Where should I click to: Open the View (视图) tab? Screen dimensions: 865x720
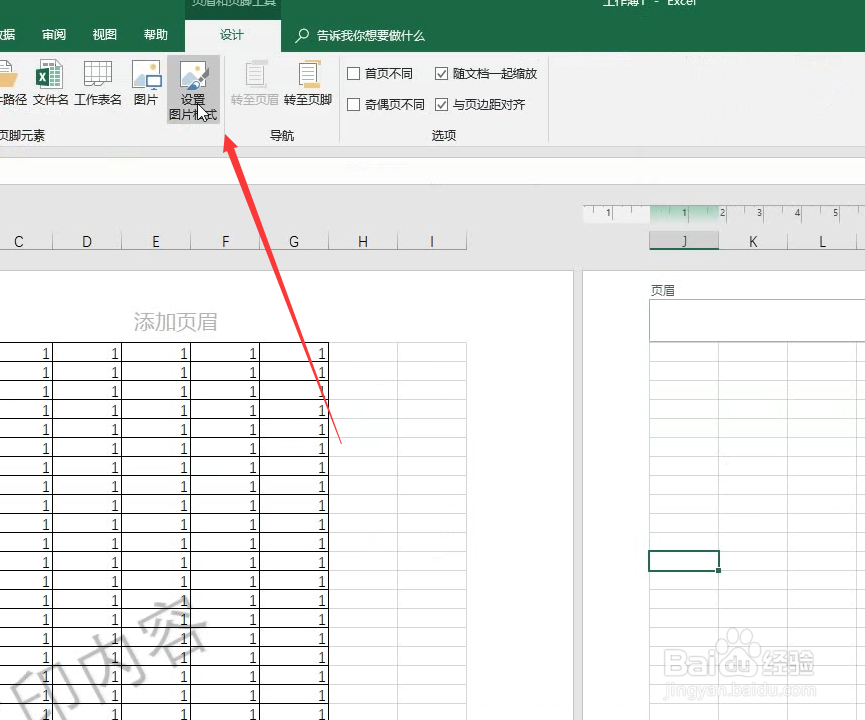[x=105, y=35]
